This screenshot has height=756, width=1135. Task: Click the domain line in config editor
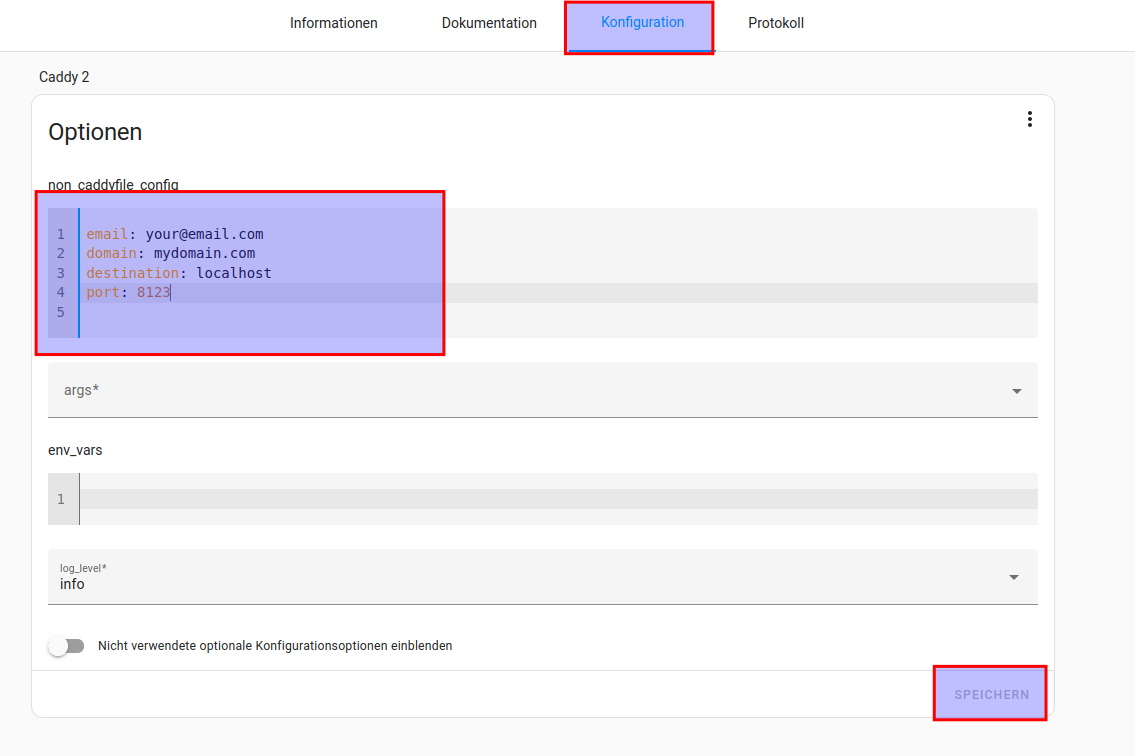click(x=171, y=253)
